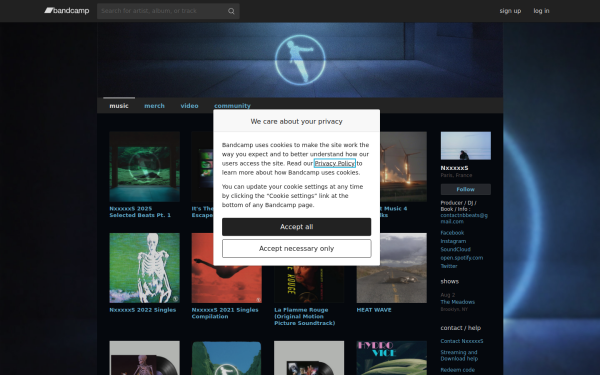Click Contact NxxxxxS link
This screenshot has width=600, height=375.
(x=462, y=341)
